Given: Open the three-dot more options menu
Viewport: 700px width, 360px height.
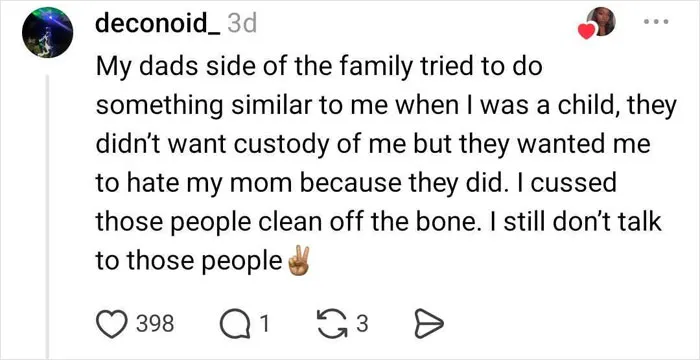Looking at the screenshot, I should (x=658, y=21).
